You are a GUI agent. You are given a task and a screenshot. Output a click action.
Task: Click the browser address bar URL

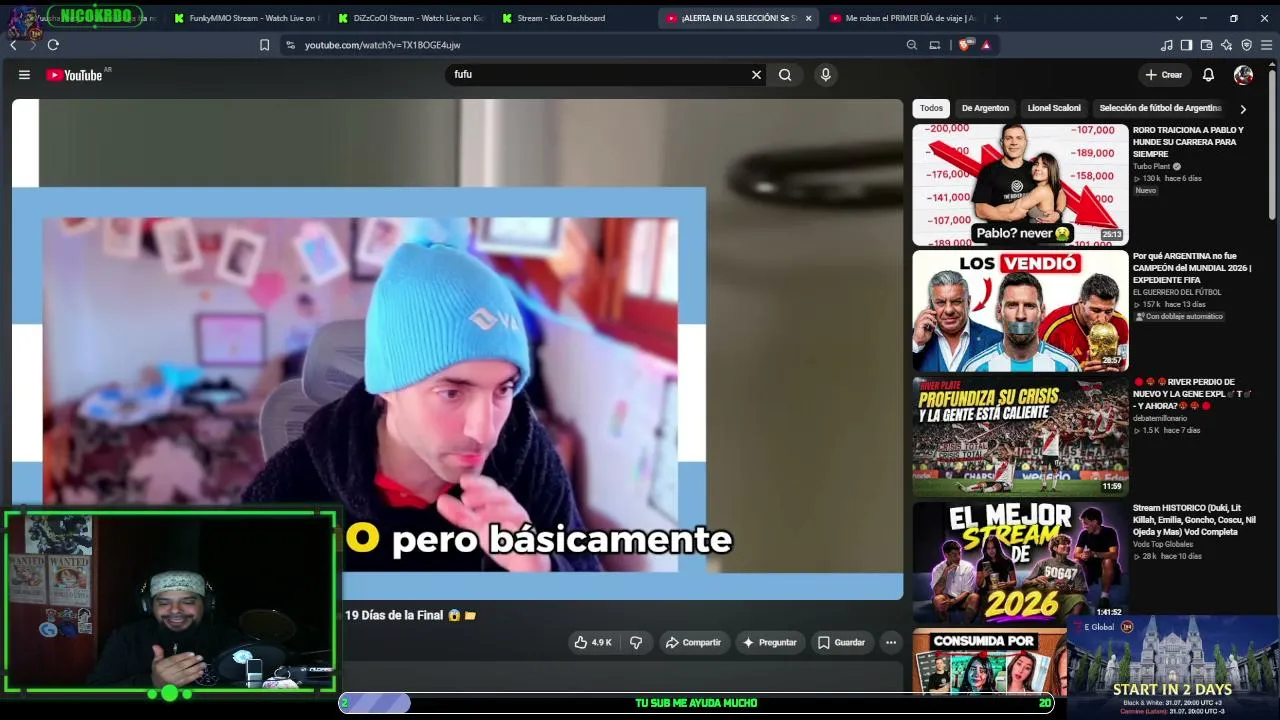[382, 45]
